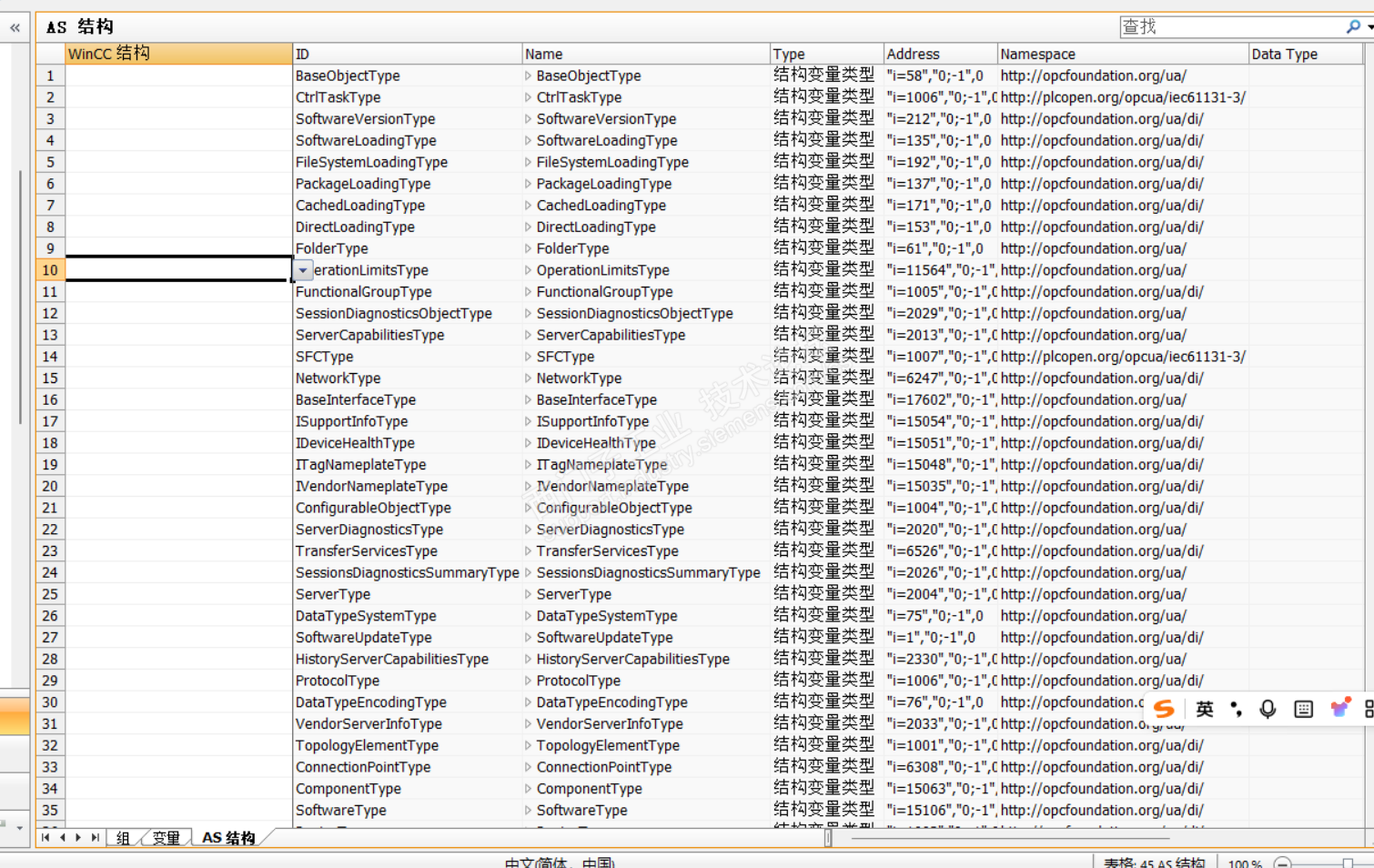Viewport: 1374px width, 868px height.
Task: Switch to the 变量 sheet tab
Action: pos(167,838)
